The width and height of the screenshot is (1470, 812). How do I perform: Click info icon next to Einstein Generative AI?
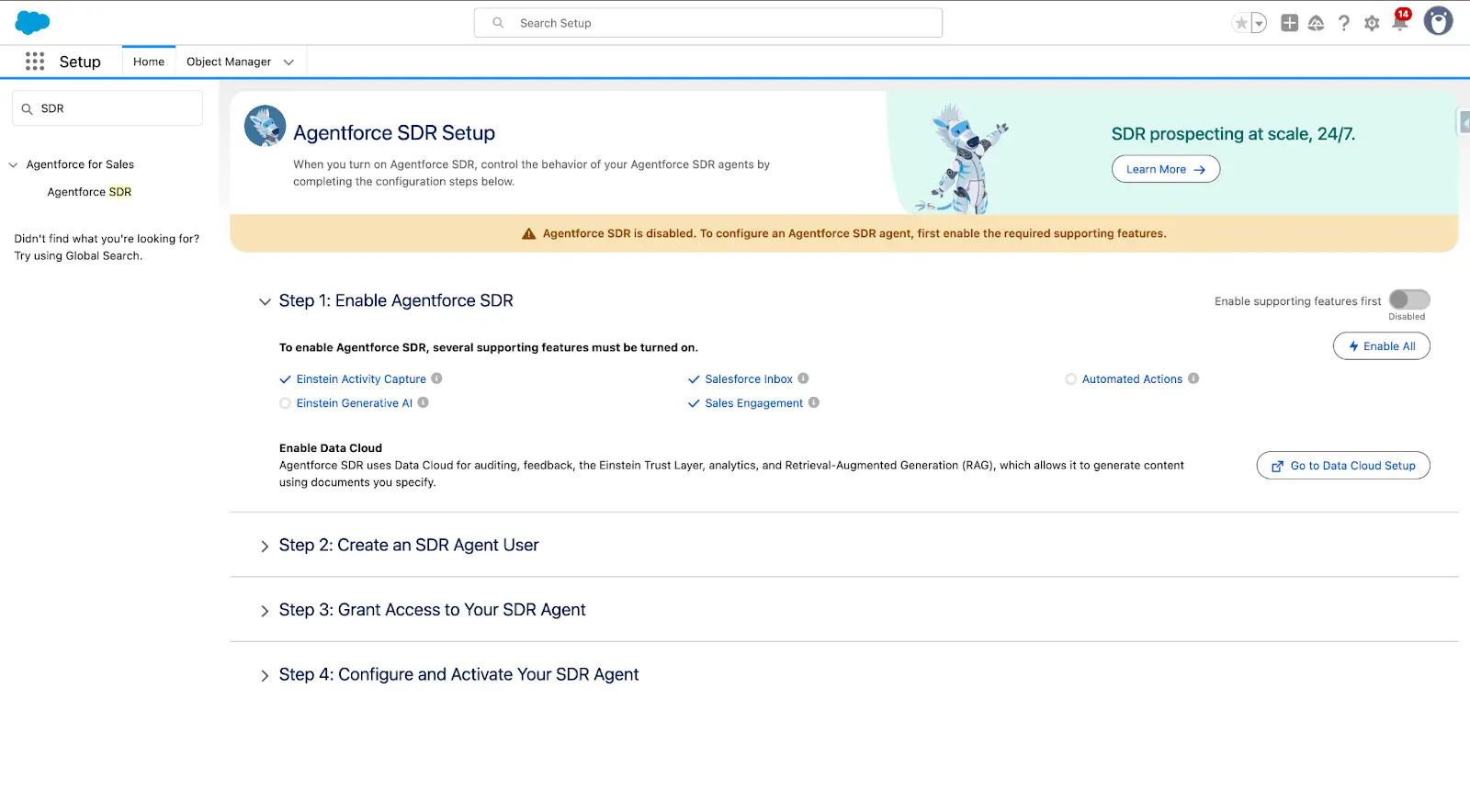[423, 402]
